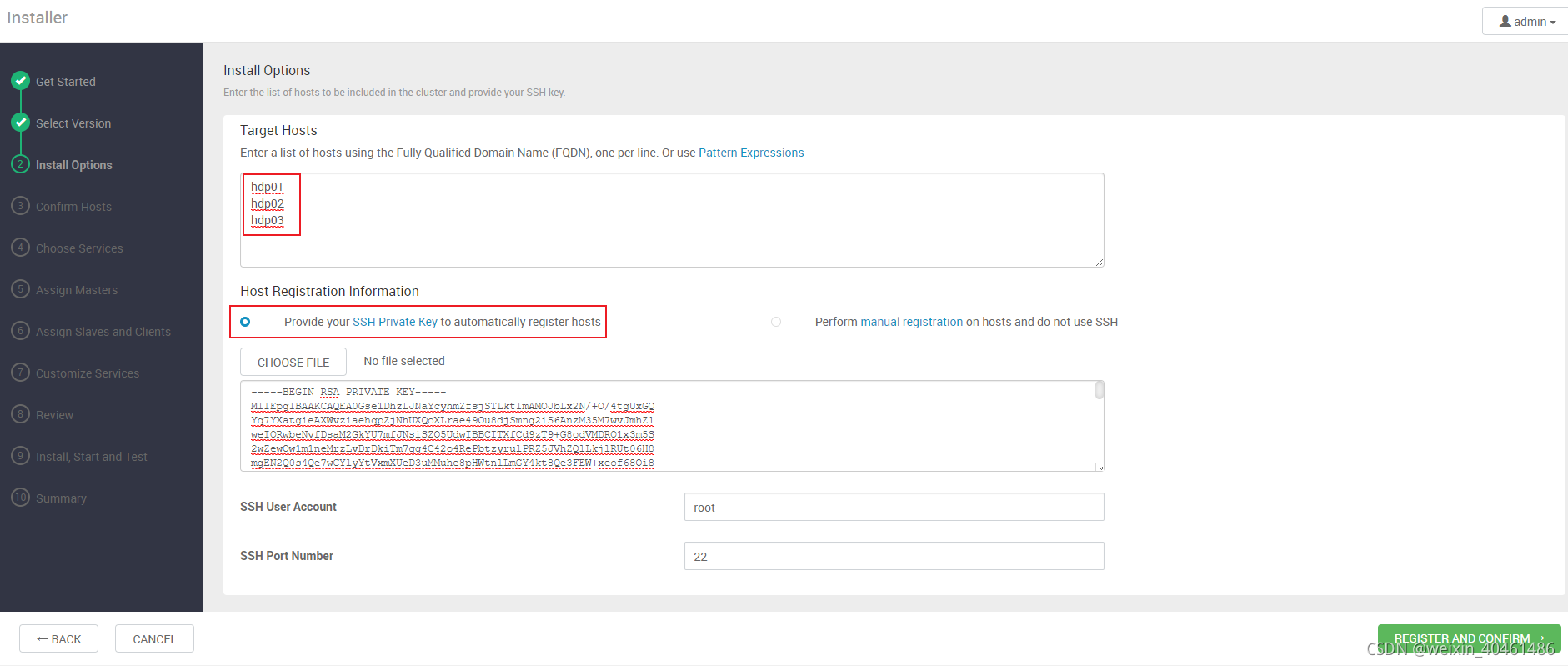Click the "SSH Port Number" label
The width and height of the screenshot is (1568, 666).
(x=287, y=556)
